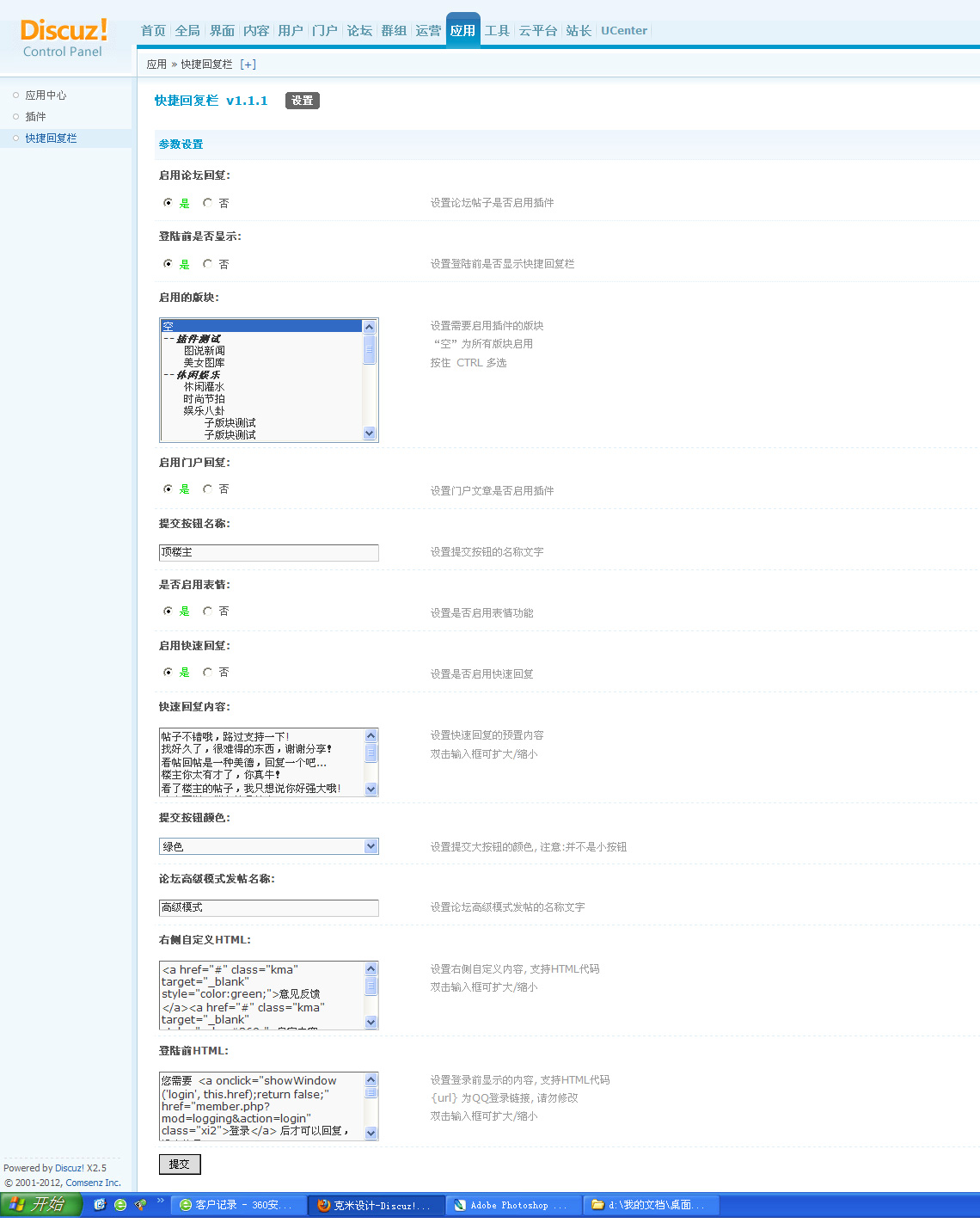
Task: Select 是 for 启用门户回复
Action: [168, 489]
